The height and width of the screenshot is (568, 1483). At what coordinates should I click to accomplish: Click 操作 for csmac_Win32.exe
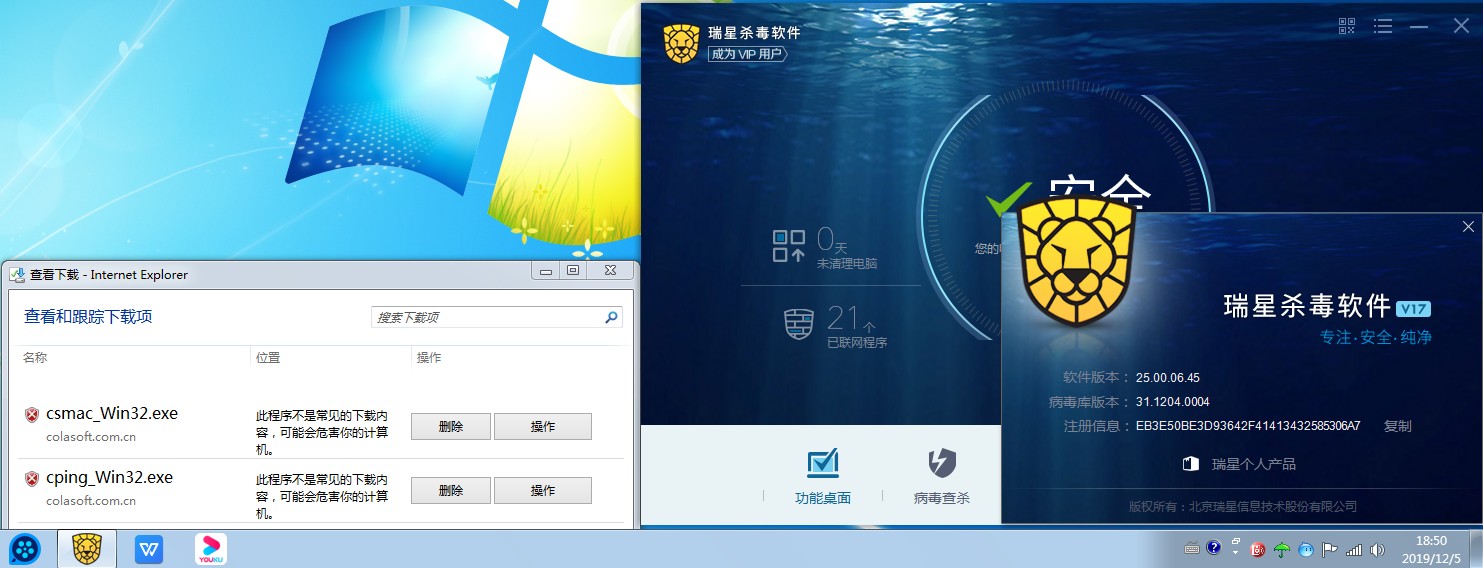tap(543, 426)
